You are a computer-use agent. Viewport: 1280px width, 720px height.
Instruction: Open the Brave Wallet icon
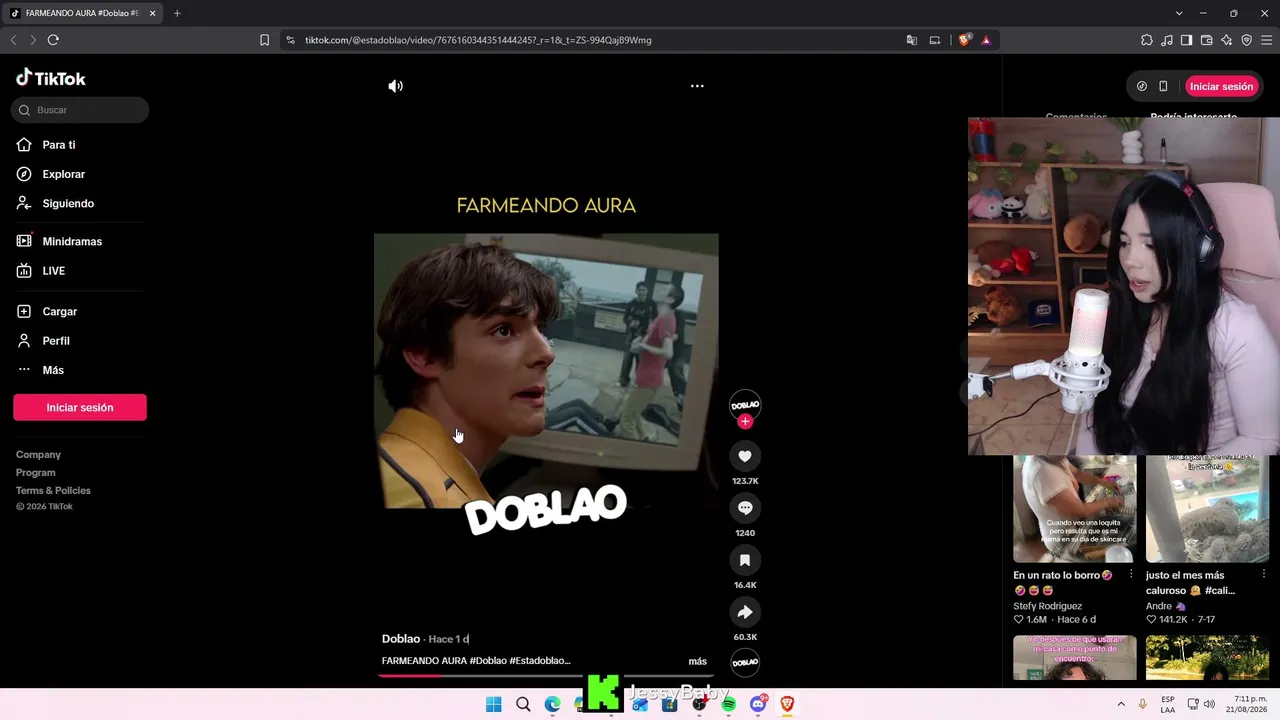tap(1207, 40)
